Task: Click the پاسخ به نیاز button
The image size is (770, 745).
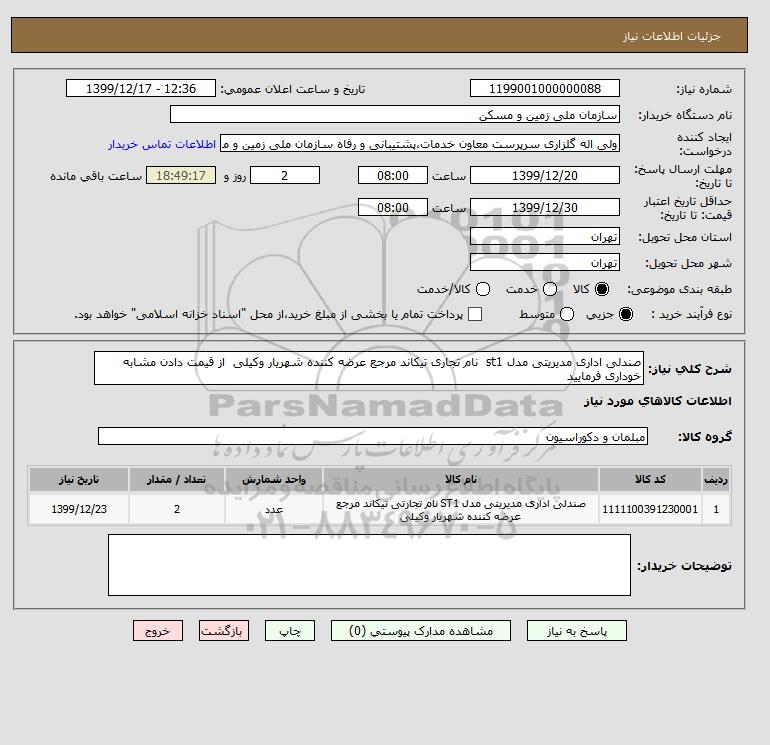Action: [577, 631]
